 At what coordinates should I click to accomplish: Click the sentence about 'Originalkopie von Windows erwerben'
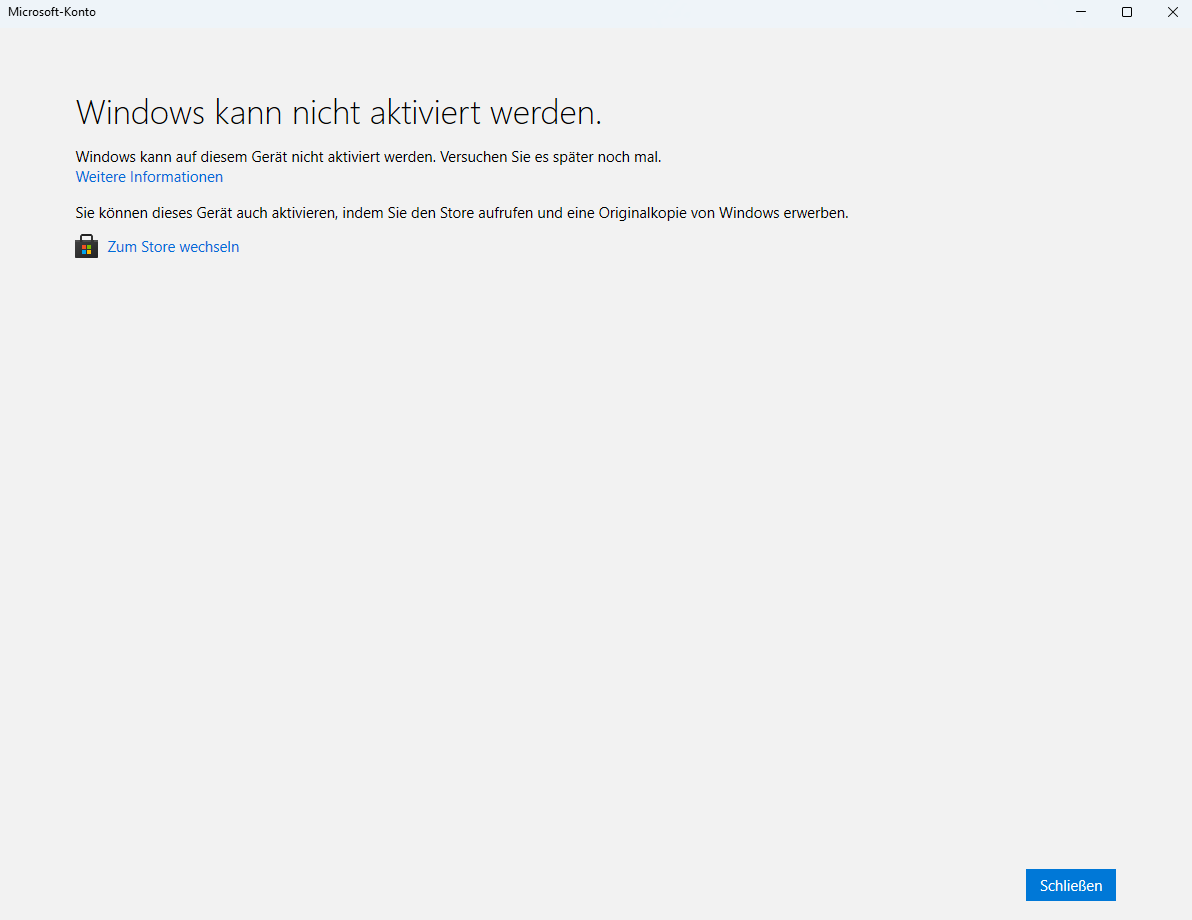click(461, 214)
